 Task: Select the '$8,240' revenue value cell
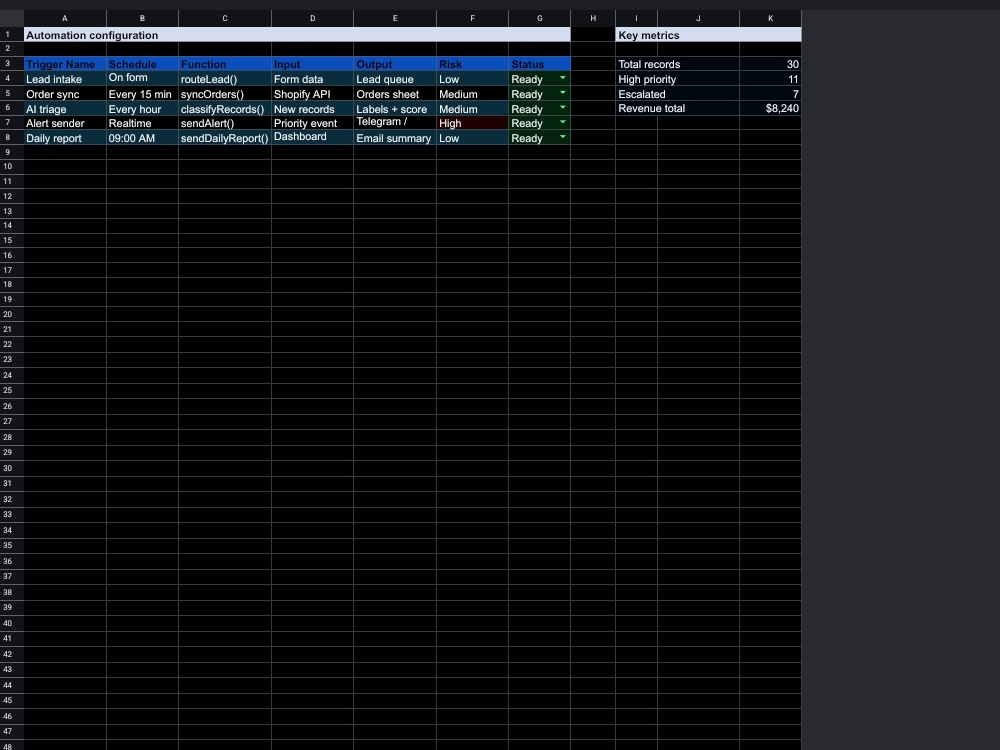[x=770, y=108]
